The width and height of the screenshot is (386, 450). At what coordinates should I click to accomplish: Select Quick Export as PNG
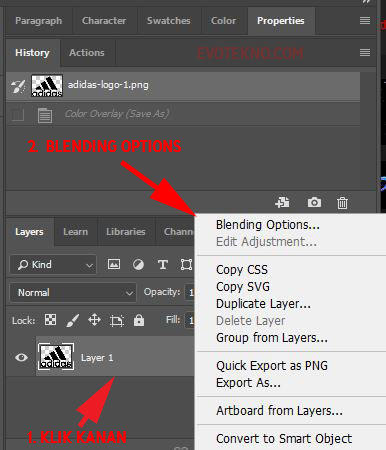[x=272, y=366]
